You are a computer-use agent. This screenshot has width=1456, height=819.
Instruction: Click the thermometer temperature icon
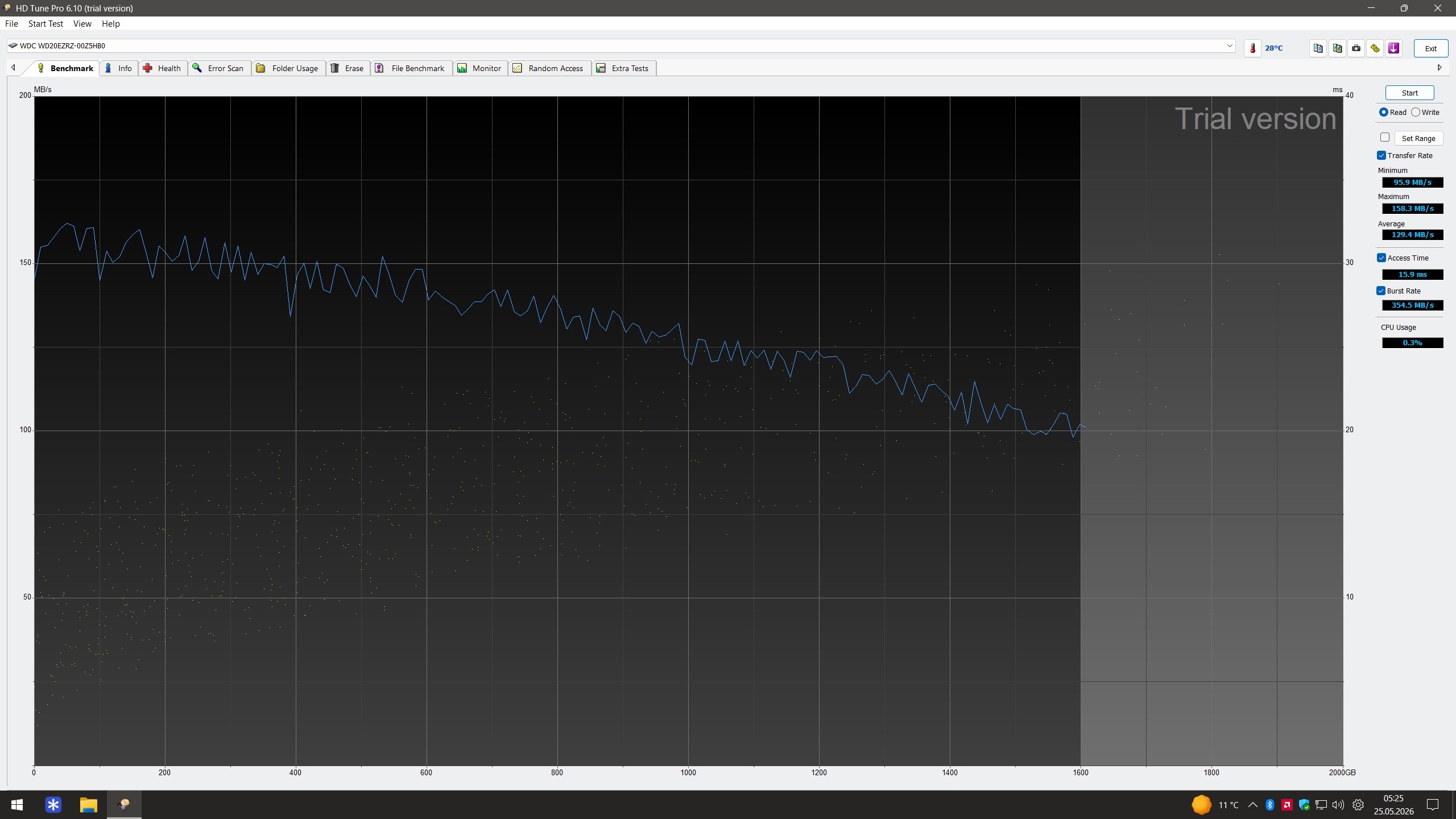click(1252, 48)
